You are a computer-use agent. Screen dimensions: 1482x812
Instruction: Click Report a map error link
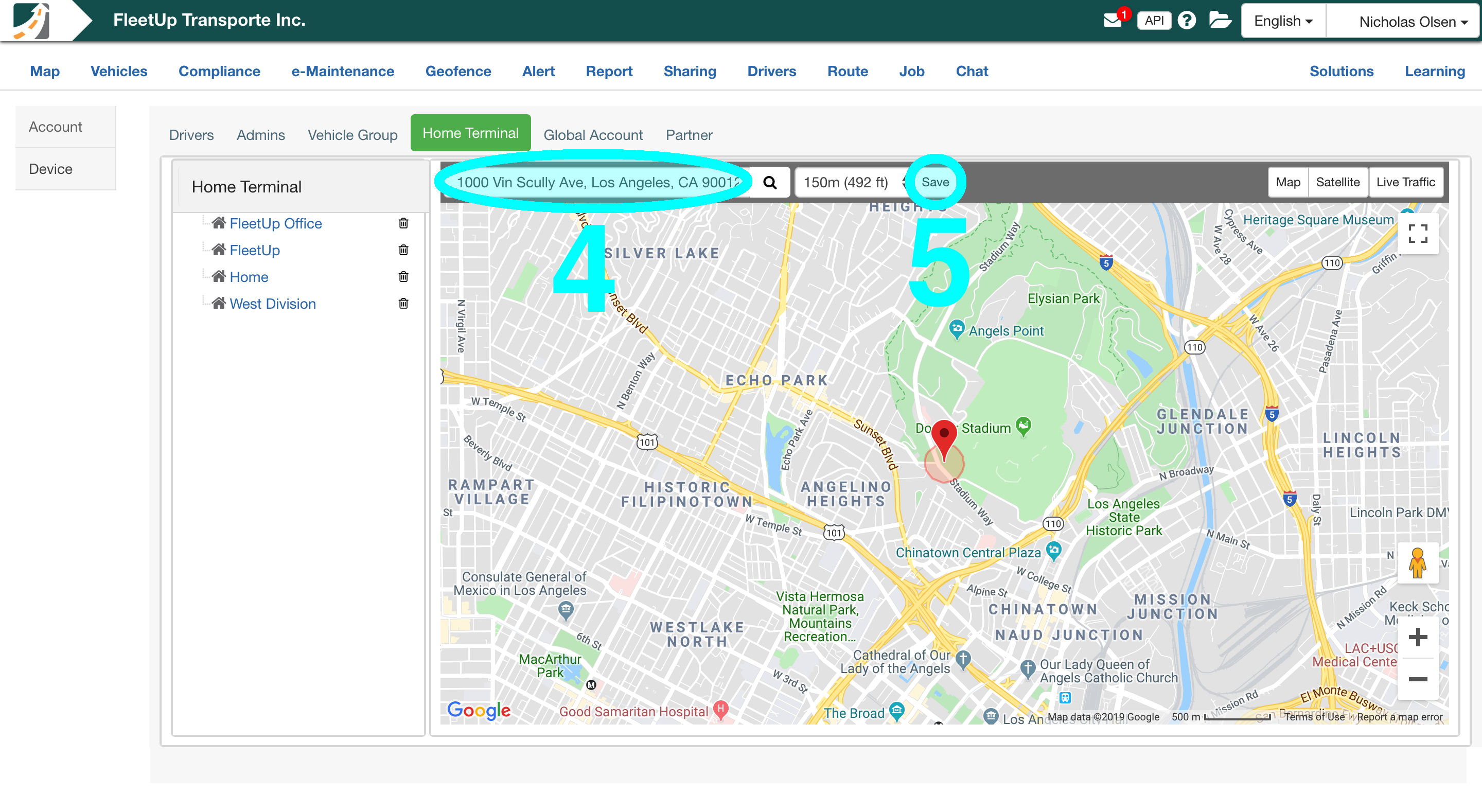1399,716
